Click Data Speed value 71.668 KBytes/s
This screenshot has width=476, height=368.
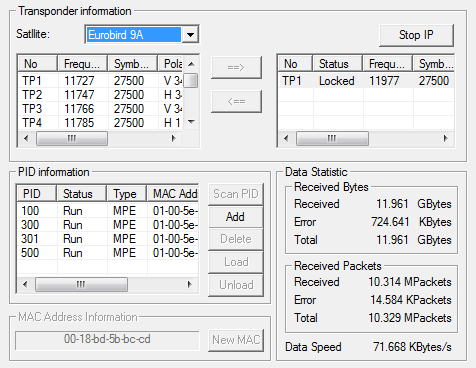pos(412,347)
